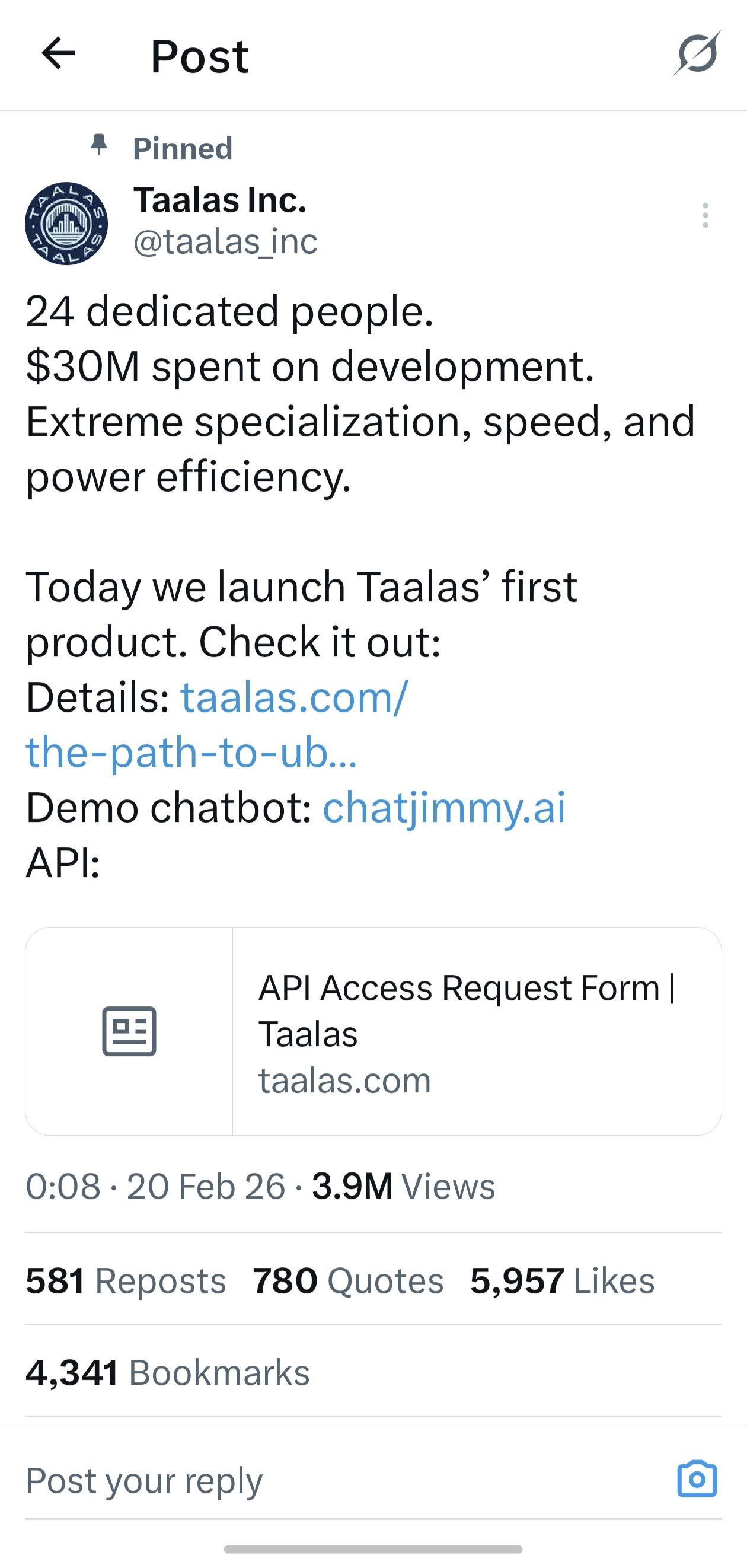This screenshot has height=1568, width=747.
Task: Tap the article icon in link card
Action: click(x=129, y=1031)
